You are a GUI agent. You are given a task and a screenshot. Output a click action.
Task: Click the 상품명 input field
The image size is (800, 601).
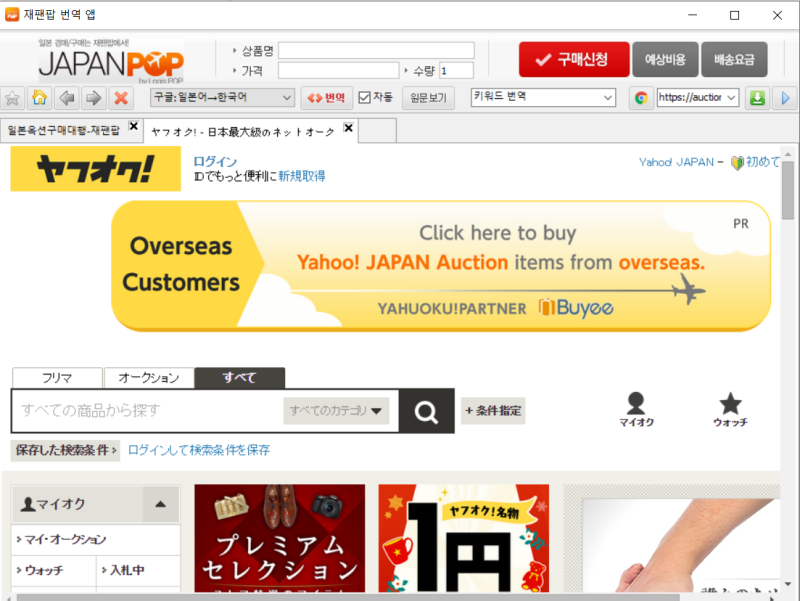click(376, 51)
